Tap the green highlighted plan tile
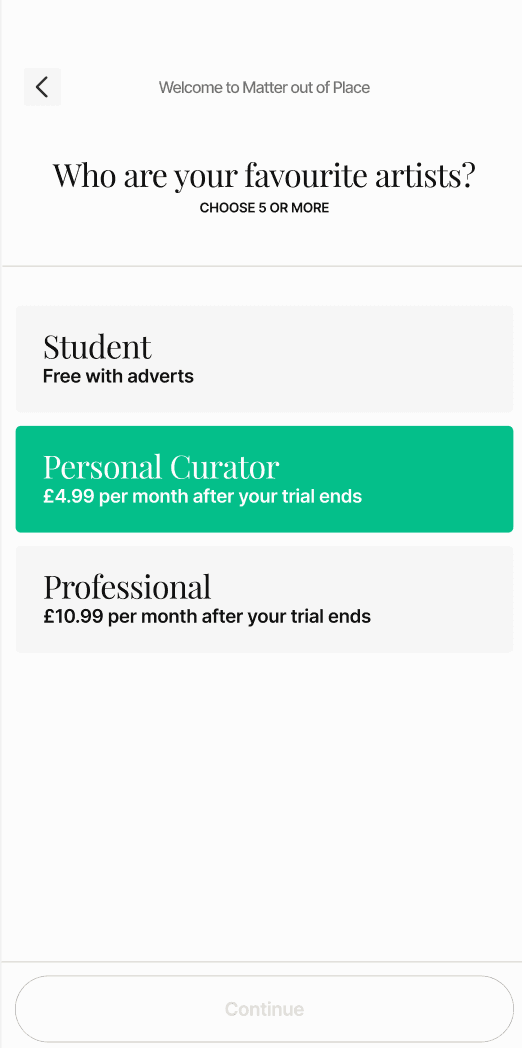 coord(264,479)
